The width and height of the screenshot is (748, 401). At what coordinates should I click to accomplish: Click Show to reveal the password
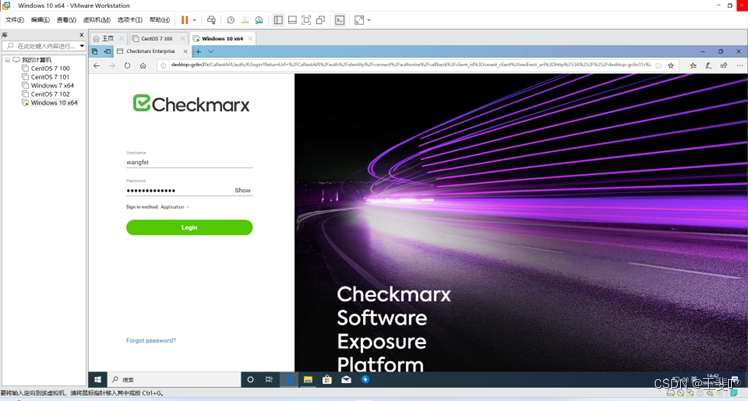242,190
